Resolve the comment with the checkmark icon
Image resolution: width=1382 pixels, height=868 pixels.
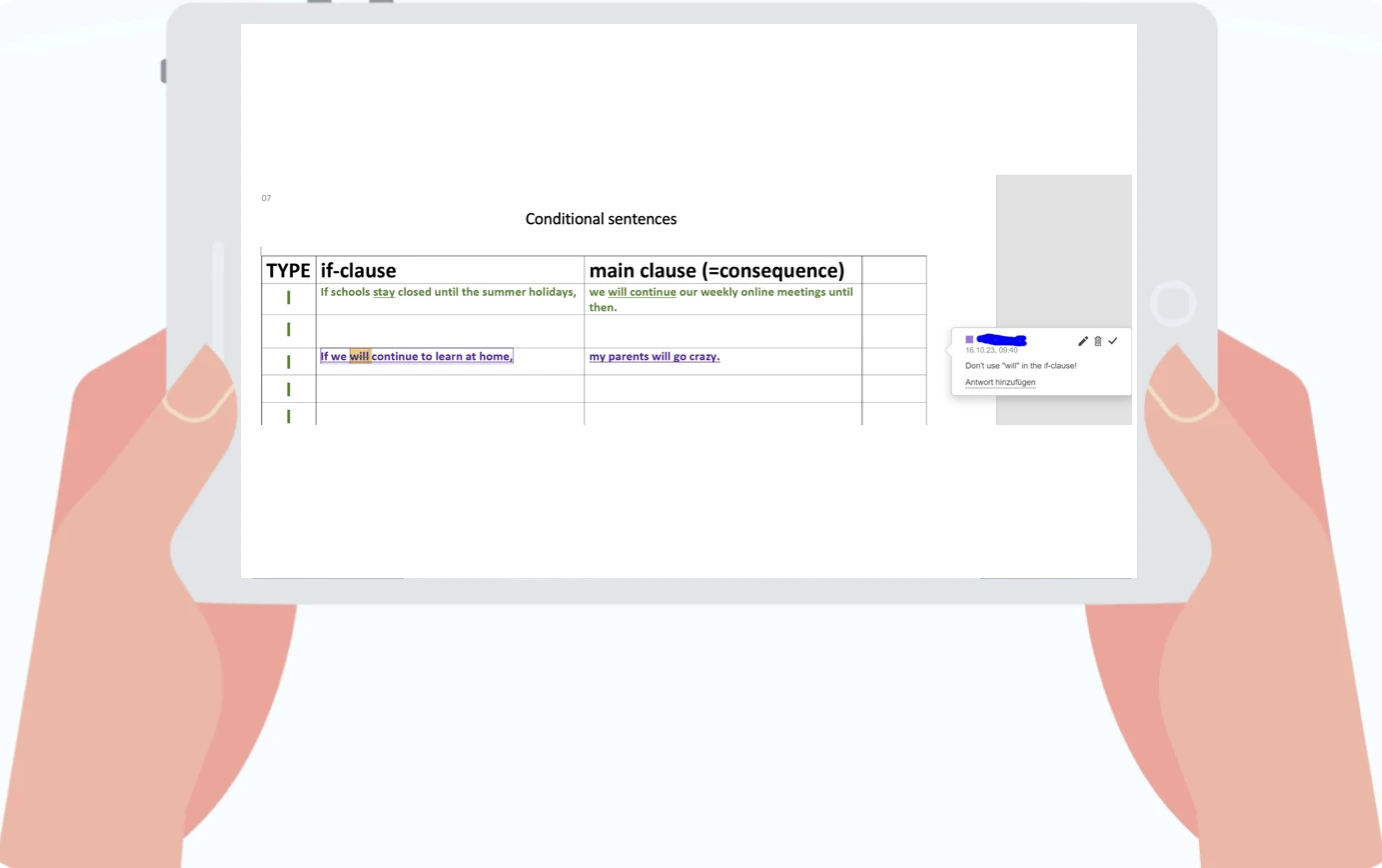tap(1113, 341)
